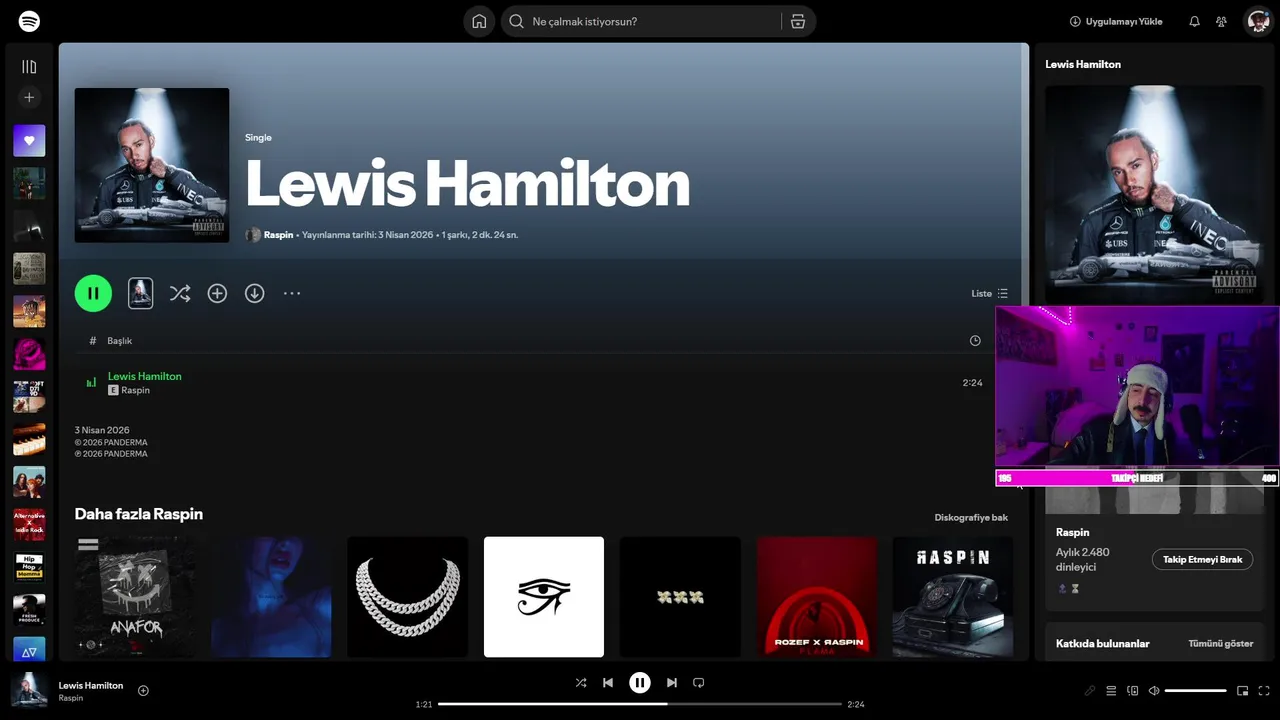Enter full screen mode icon
The image size is (1280, 720).
point(1264,691)
